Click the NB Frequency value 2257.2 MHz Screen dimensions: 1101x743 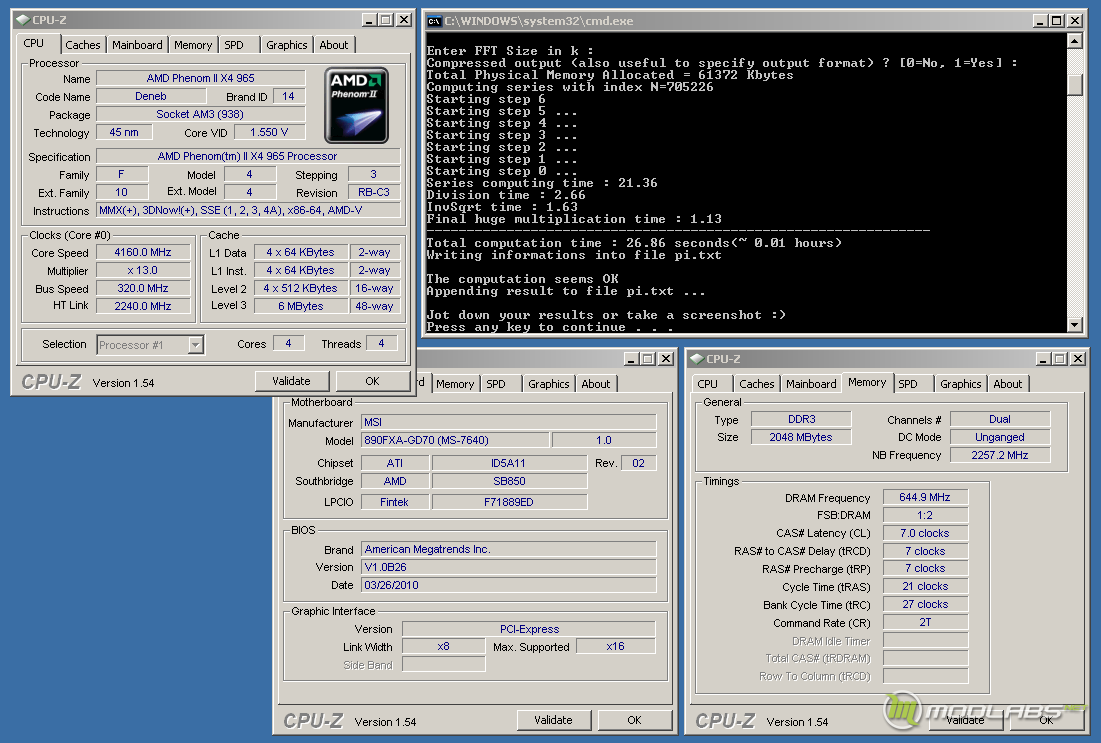(x=1000, y=455)
